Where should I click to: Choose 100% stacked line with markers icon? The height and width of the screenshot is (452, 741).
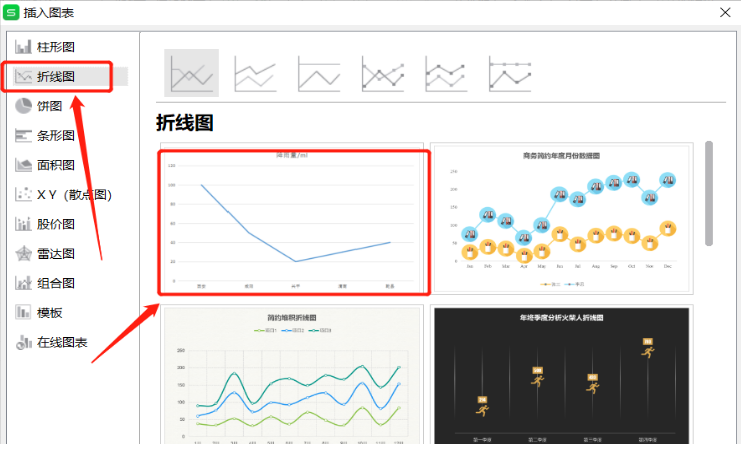tap(510, 73)
